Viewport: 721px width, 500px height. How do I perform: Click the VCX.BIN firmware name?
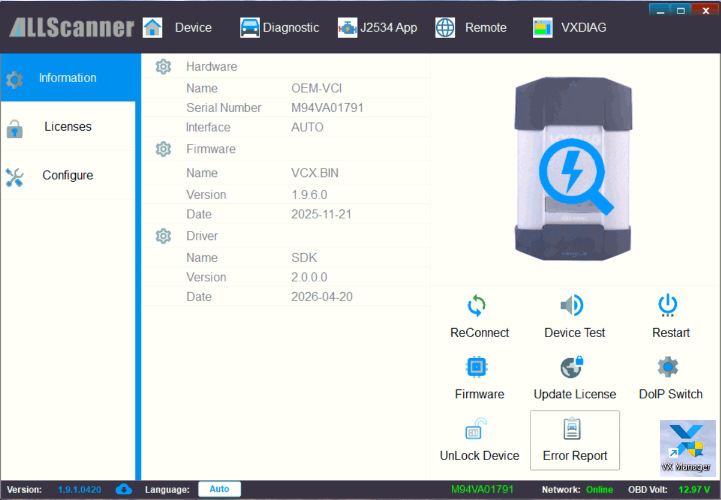click(315, 173)
